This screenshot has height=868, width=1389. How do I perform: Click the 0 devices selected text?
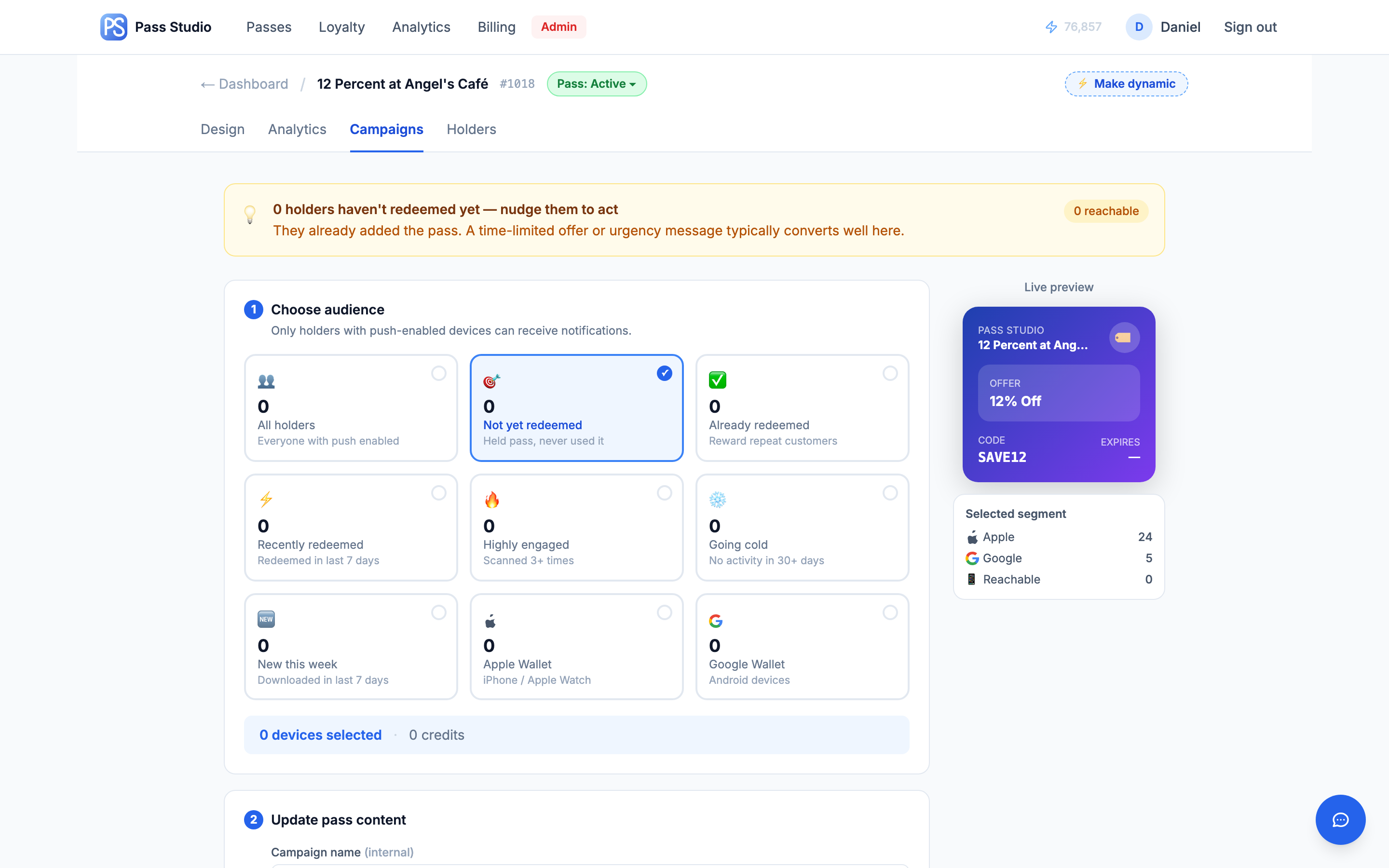click(x=320, y=735)
